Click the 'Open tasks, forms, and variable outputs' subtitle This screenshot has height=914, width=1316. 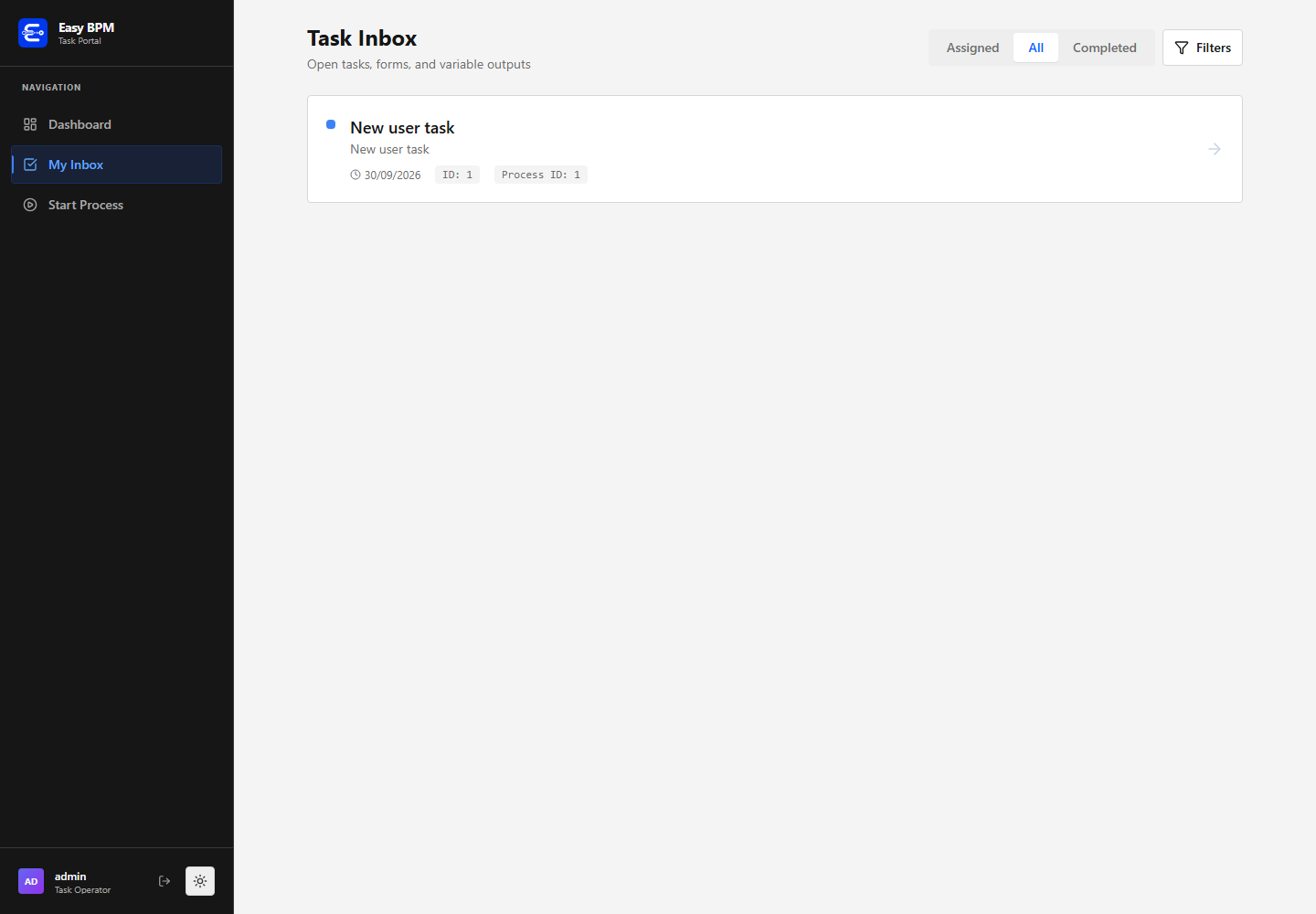coord(419,64)
